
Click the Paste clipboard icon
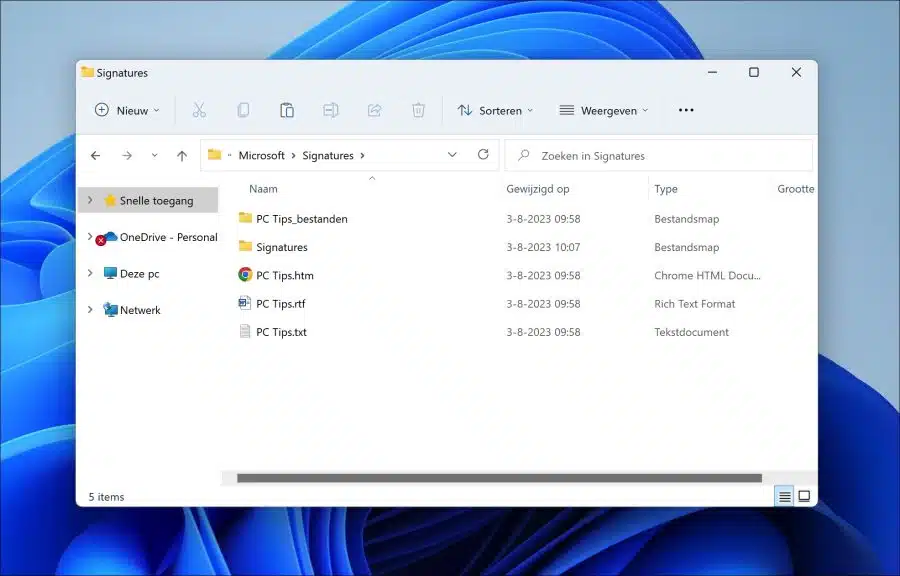click(x=287, y=110)
